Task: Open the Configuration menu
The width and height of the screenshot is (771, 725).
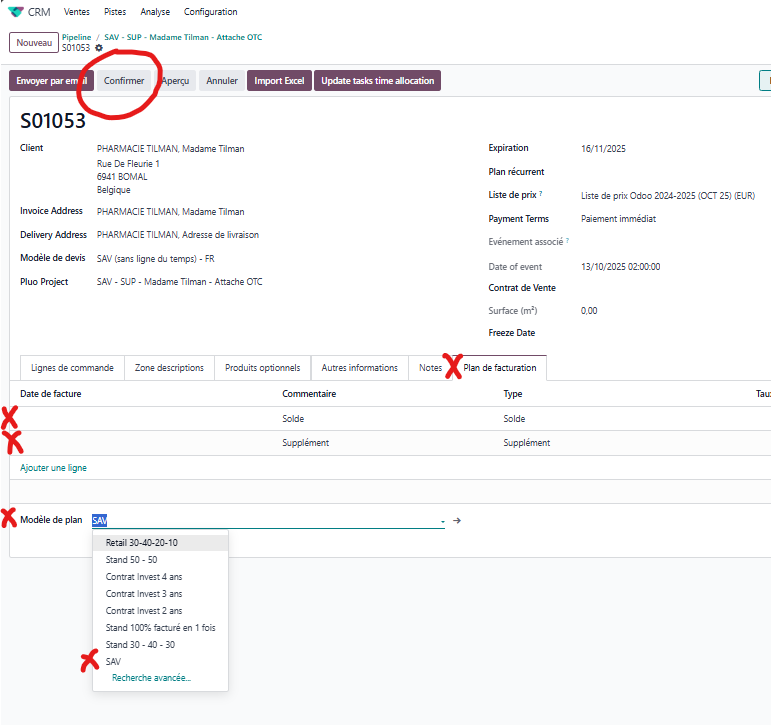Action: click(210, 12)
